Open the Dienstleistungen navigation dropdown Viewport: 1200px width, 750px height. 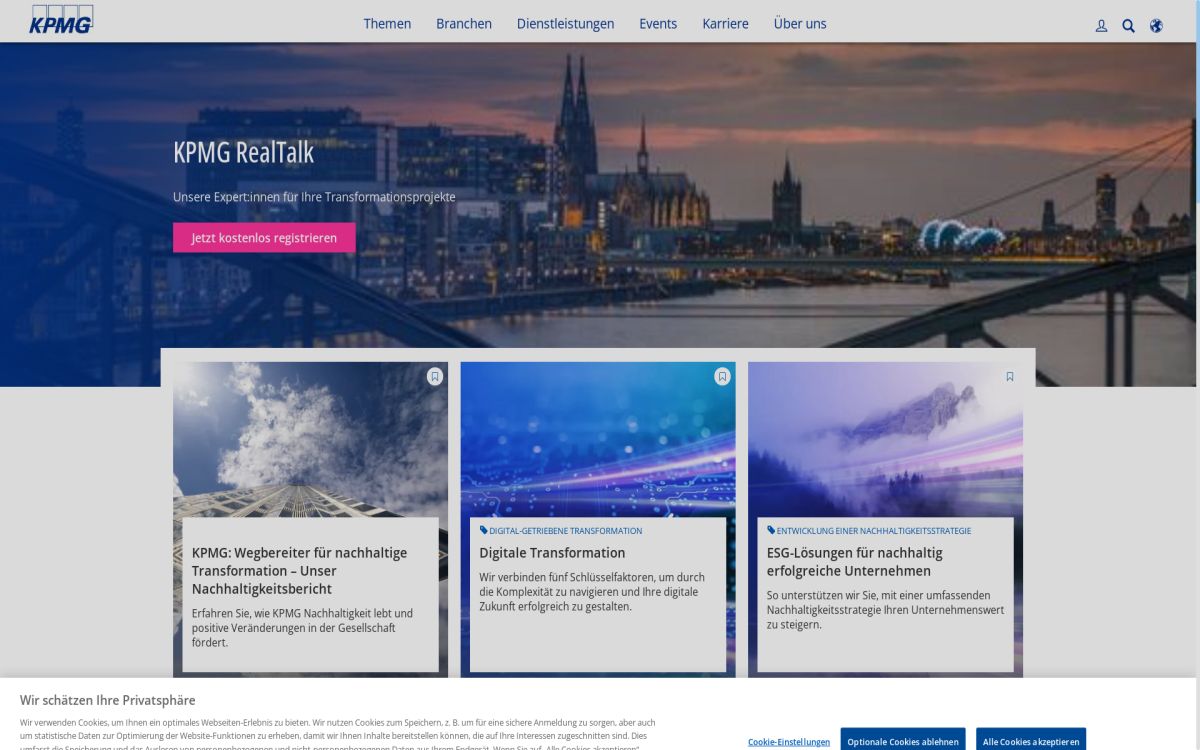coord(565,23)
